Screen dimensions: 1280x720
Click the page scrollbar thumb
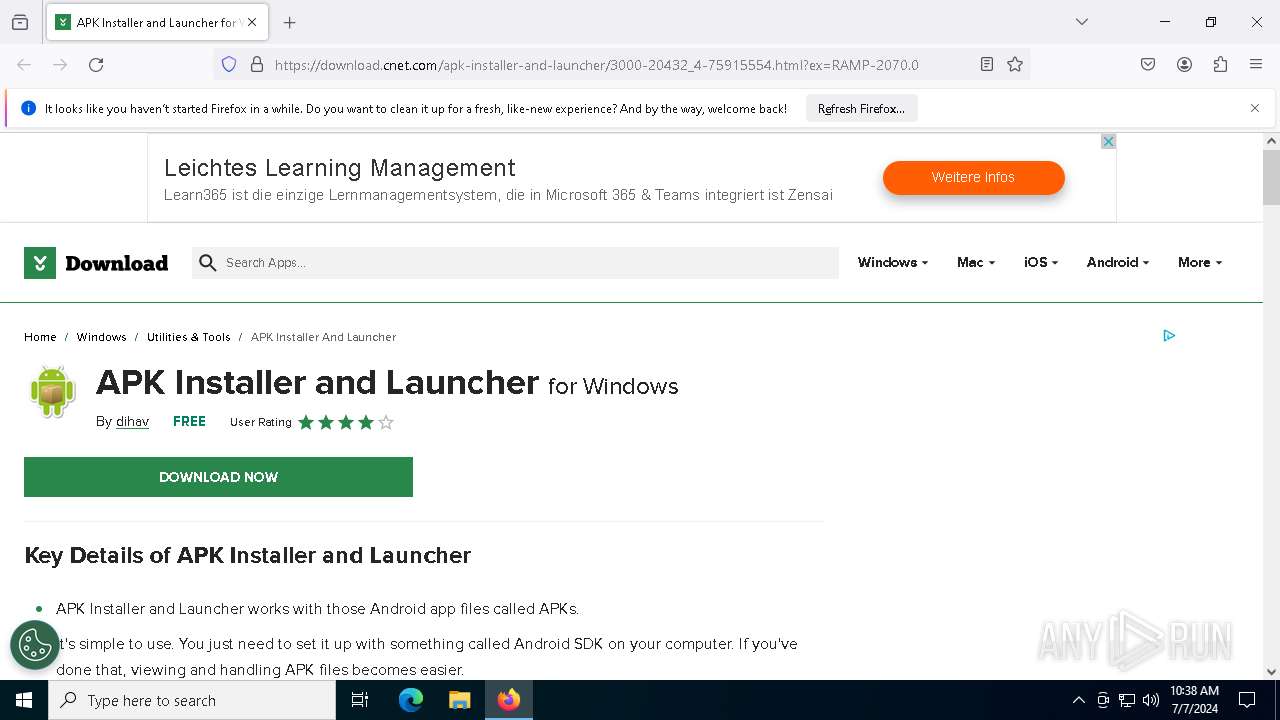point(1271,177)
